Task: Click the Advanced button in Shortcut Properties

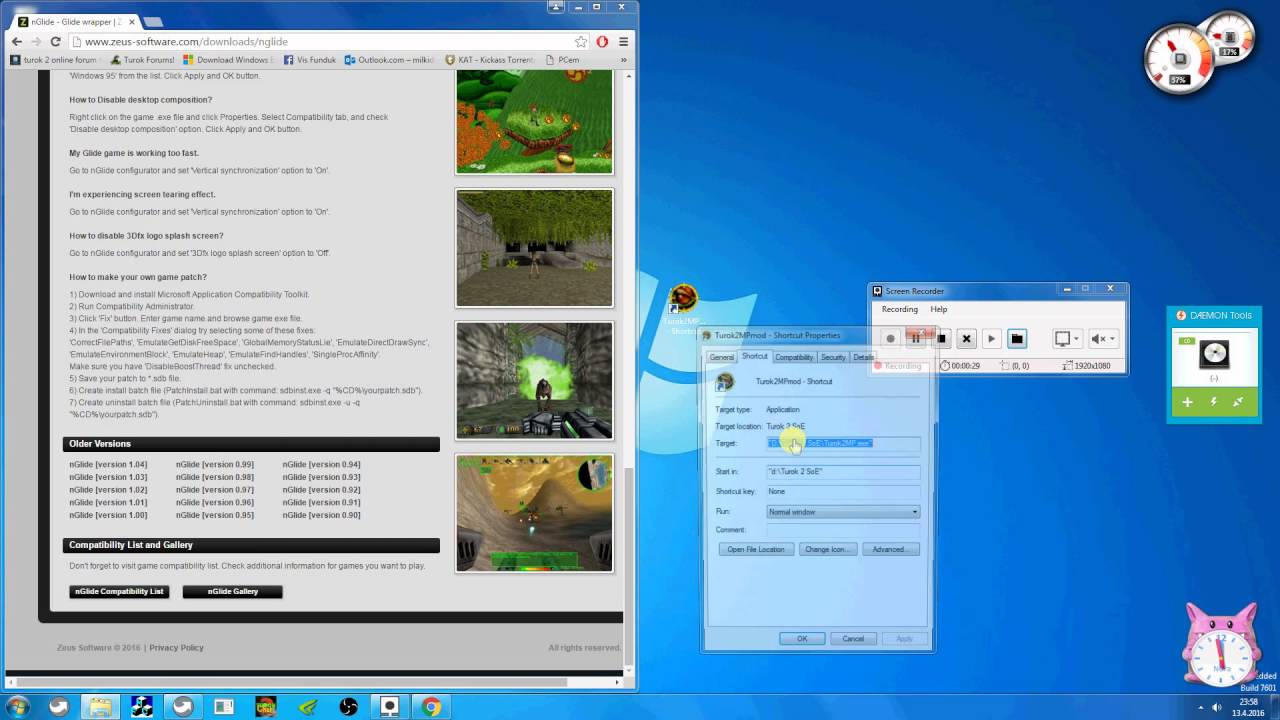Action: pyautogui.click(x=889, y=549)
